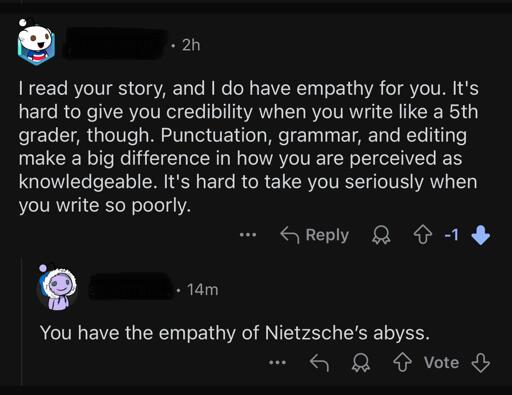The width and height of the screenshot is (512, 395).
Task: Award the Nietzsche's abyss reply
Action: click(x=361, y=363)
